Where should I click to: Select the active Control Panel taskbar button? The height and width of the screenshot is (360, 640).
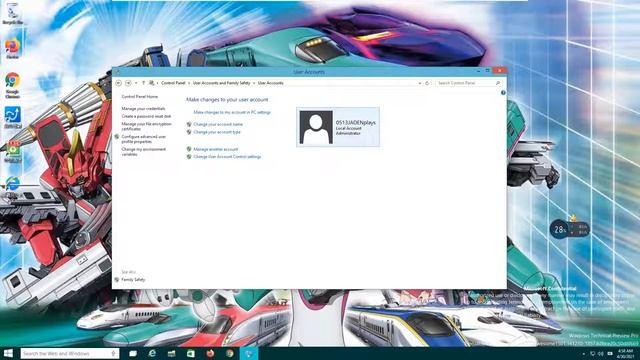(x=249, y=353)
